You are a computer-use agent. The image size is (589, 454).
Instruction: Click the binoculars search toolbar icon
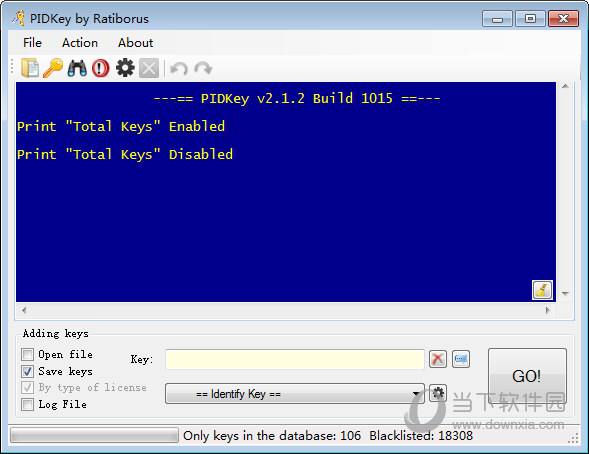[77, 68]
